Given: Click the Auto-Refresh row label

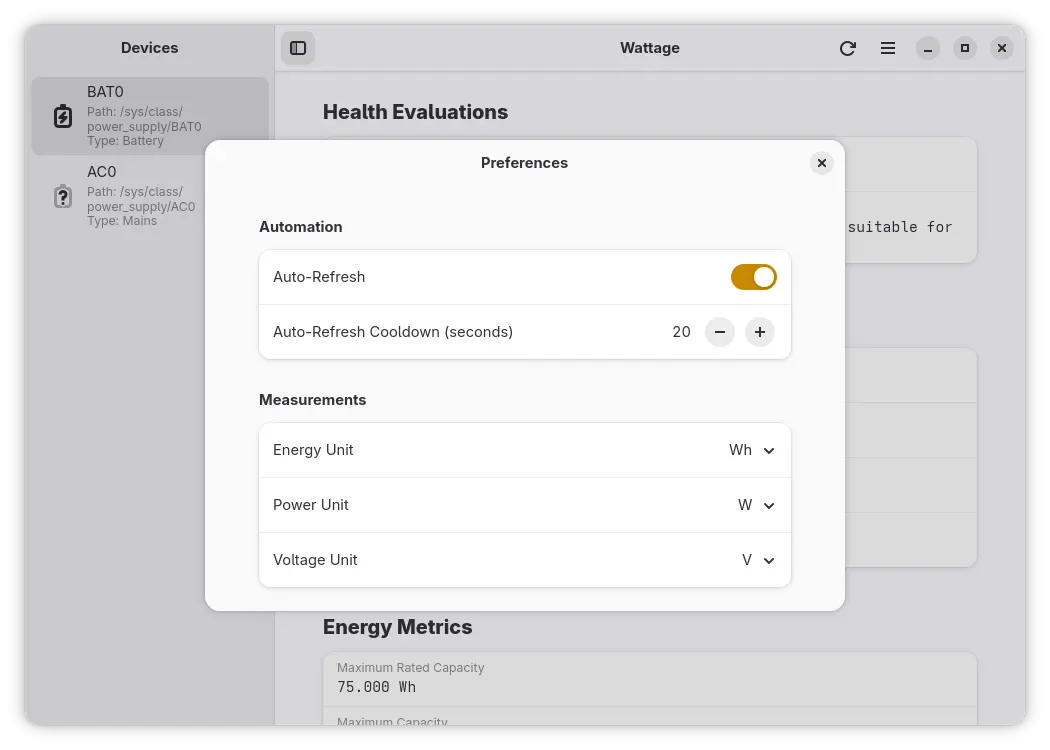Looking at the screenshot, I should 319,277.
